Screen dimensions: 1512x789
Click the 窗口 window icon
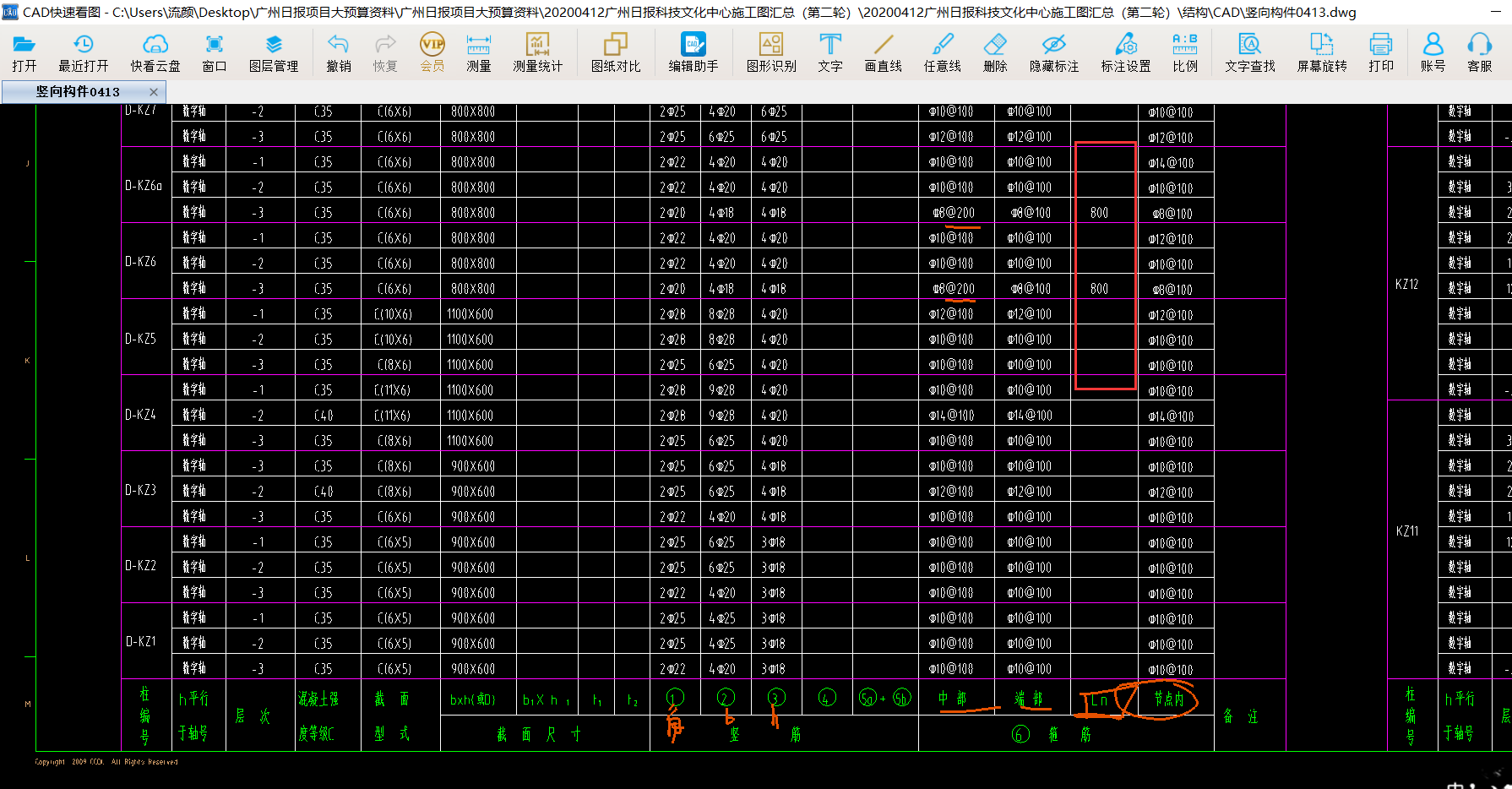pyautogui.click(x=215, y=52)
